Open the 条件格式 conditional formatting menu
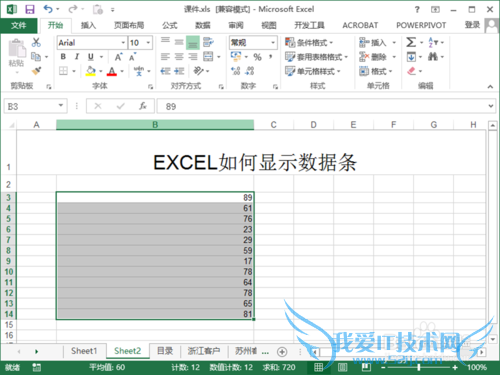 [x=309, y=42]
